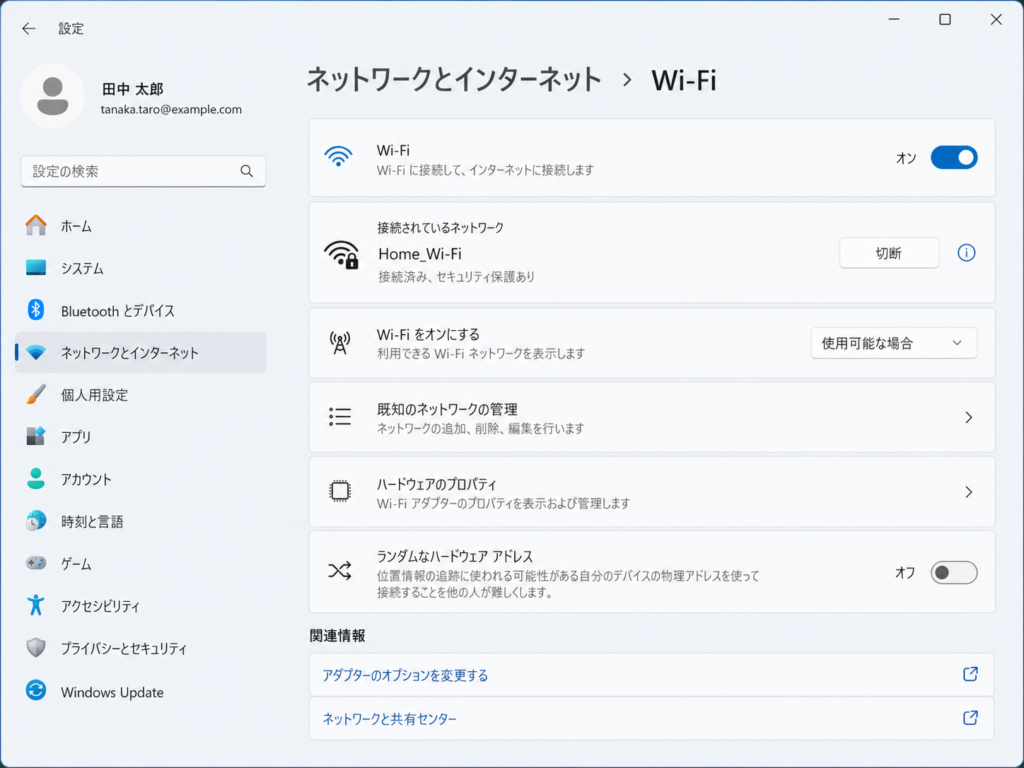This screenshot has width=1024, height=768.
Task: Click the back arrow icon in title bar
Action: (x=28, y=29)
